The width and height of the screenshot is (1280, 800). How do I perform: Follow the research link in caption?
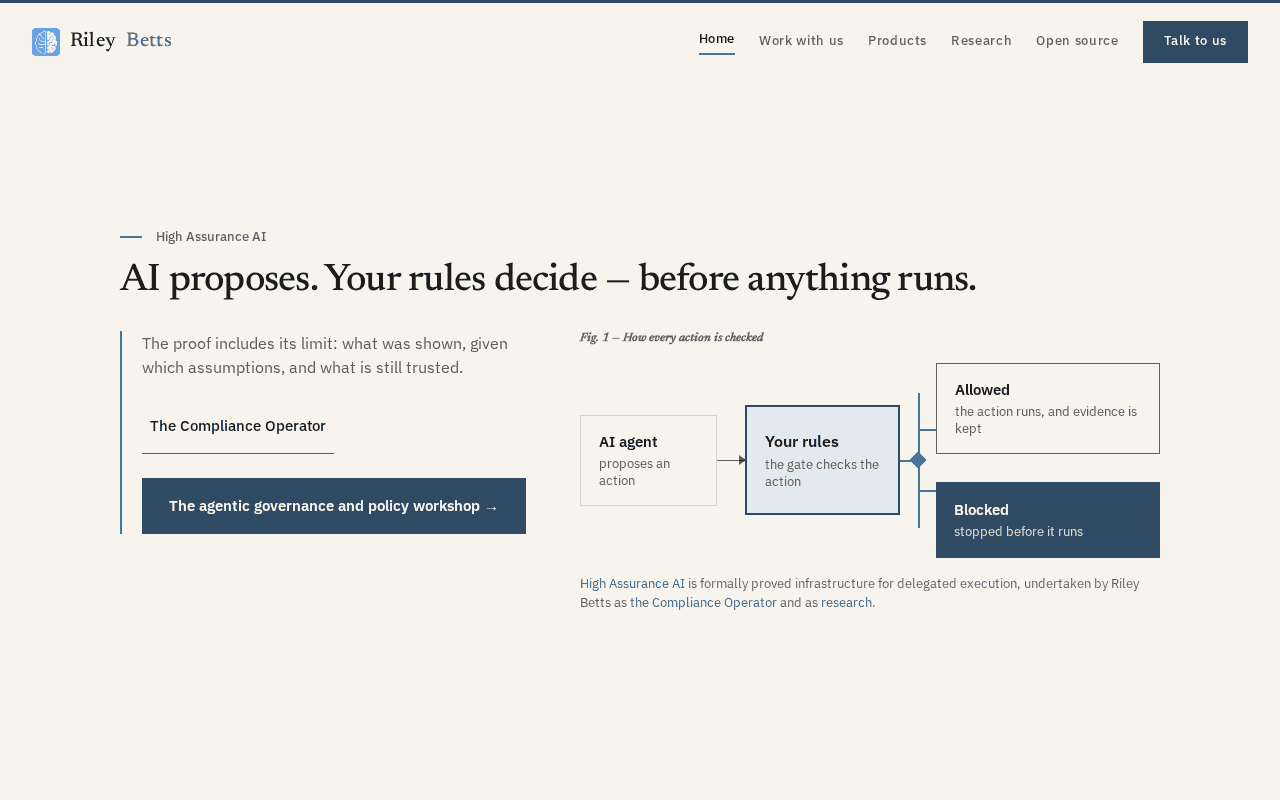[846, 603]
